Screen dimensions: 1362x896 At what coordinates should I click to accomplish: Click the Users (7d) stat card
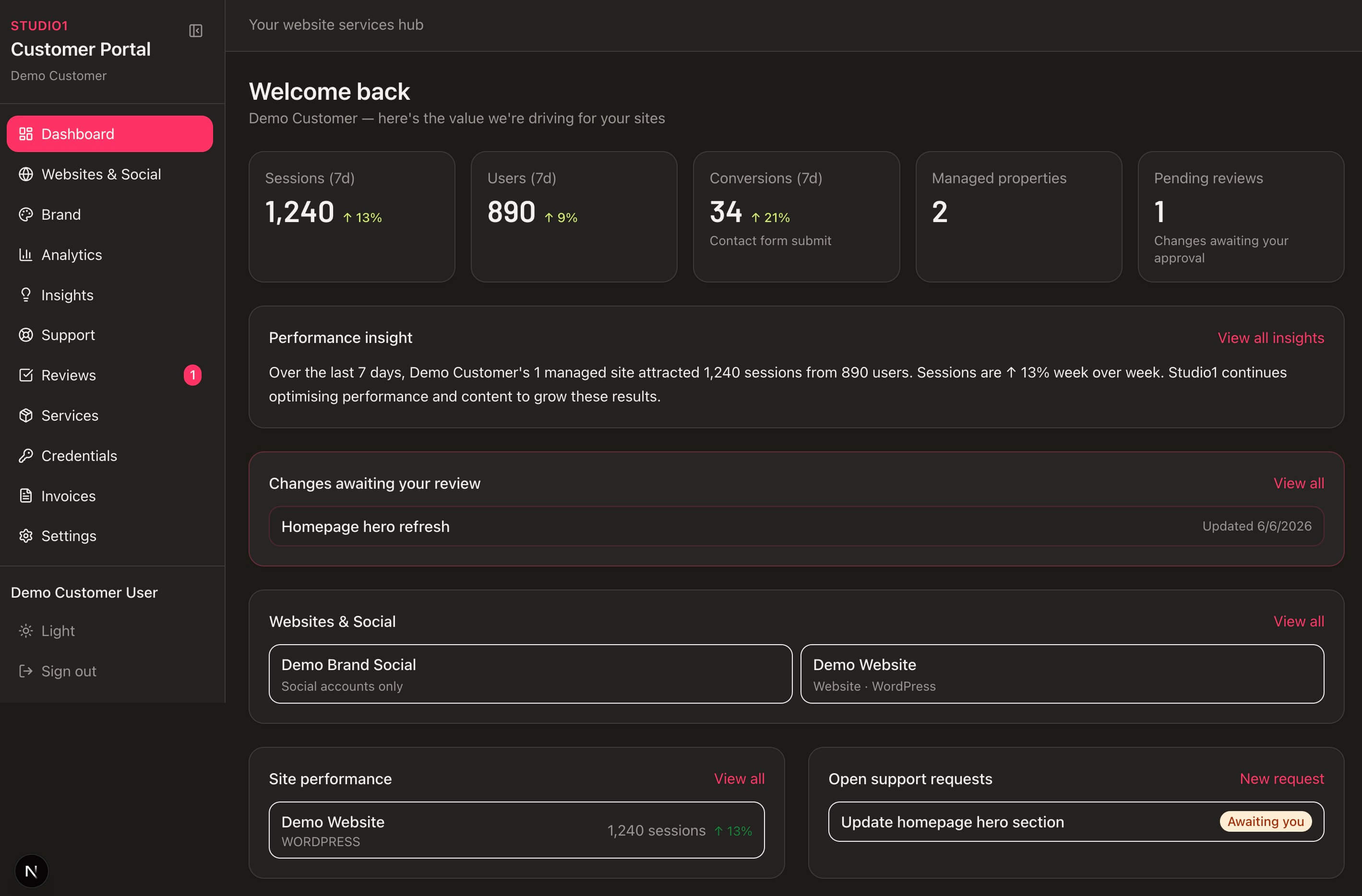point(574,217)
